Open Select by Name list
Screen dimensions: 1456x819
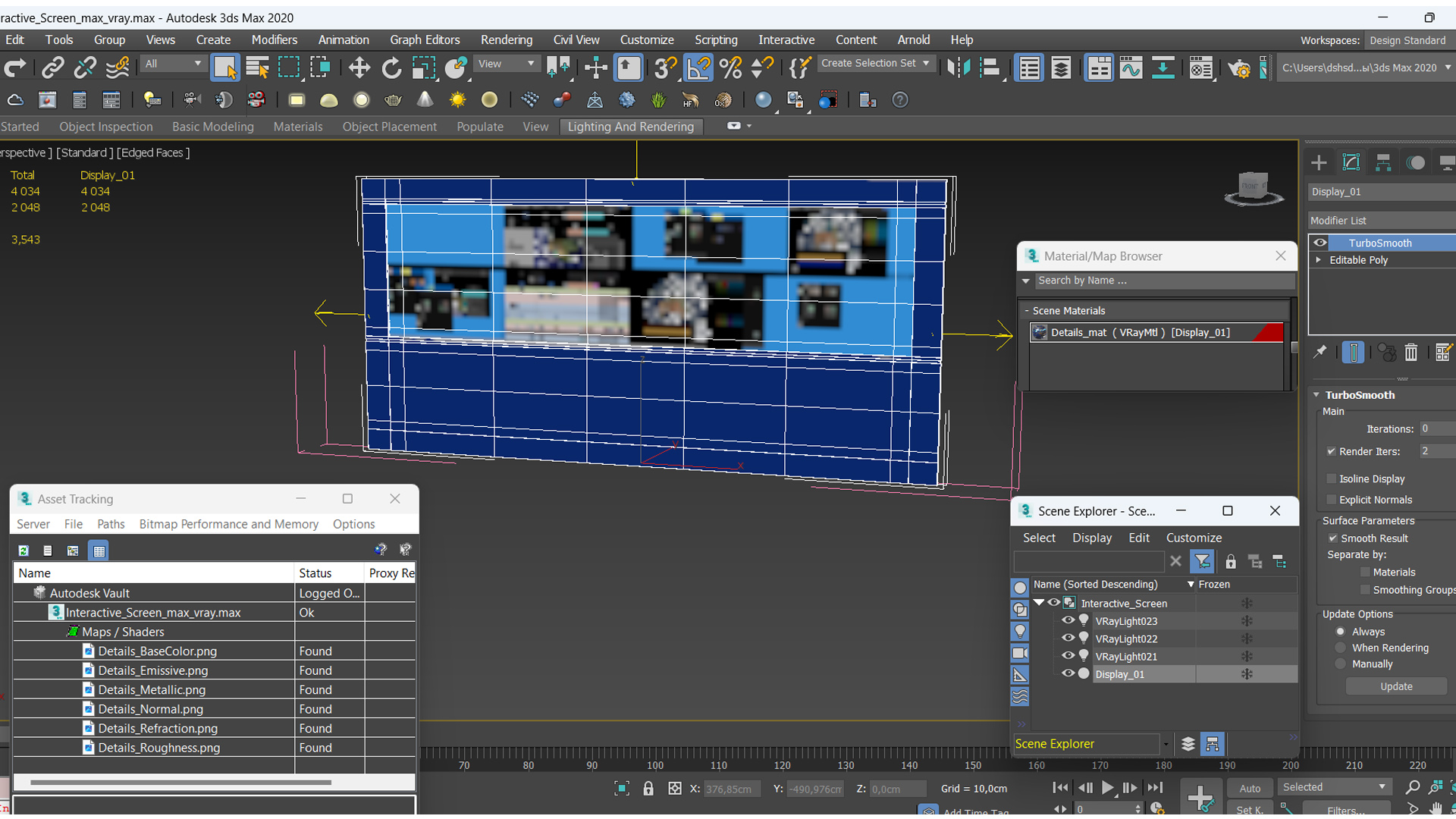coord(257,68)
